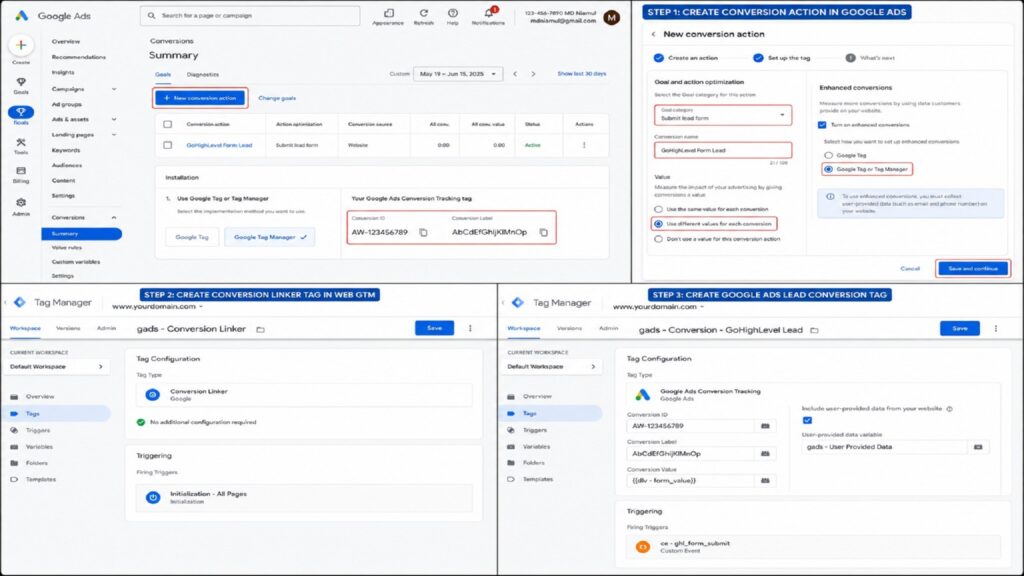Screen dimensions: 1024x576
Task: Toggle Turn on enhanced conversions checkbox
Action: (x=822, y=125)
